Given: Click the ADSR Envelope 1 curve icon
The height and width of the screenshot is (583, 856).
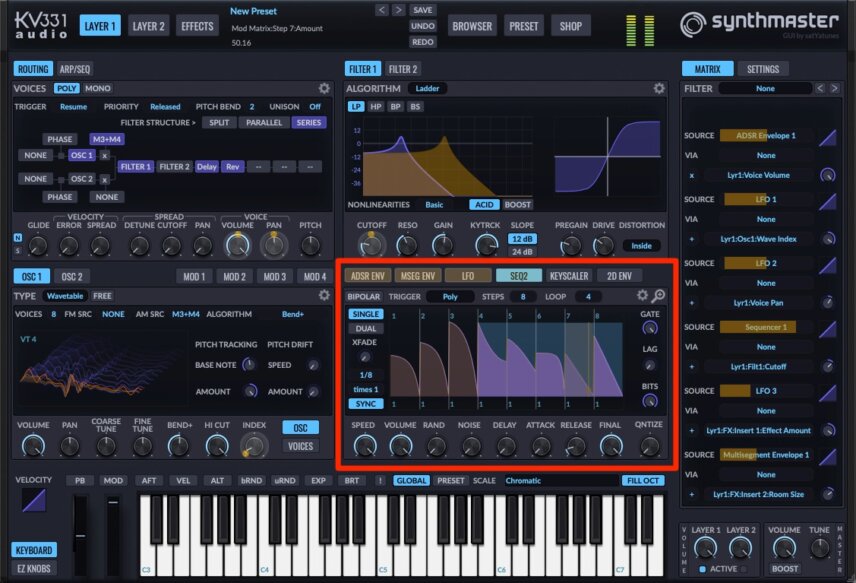Looking at the screenshot, I should [828, 136].
